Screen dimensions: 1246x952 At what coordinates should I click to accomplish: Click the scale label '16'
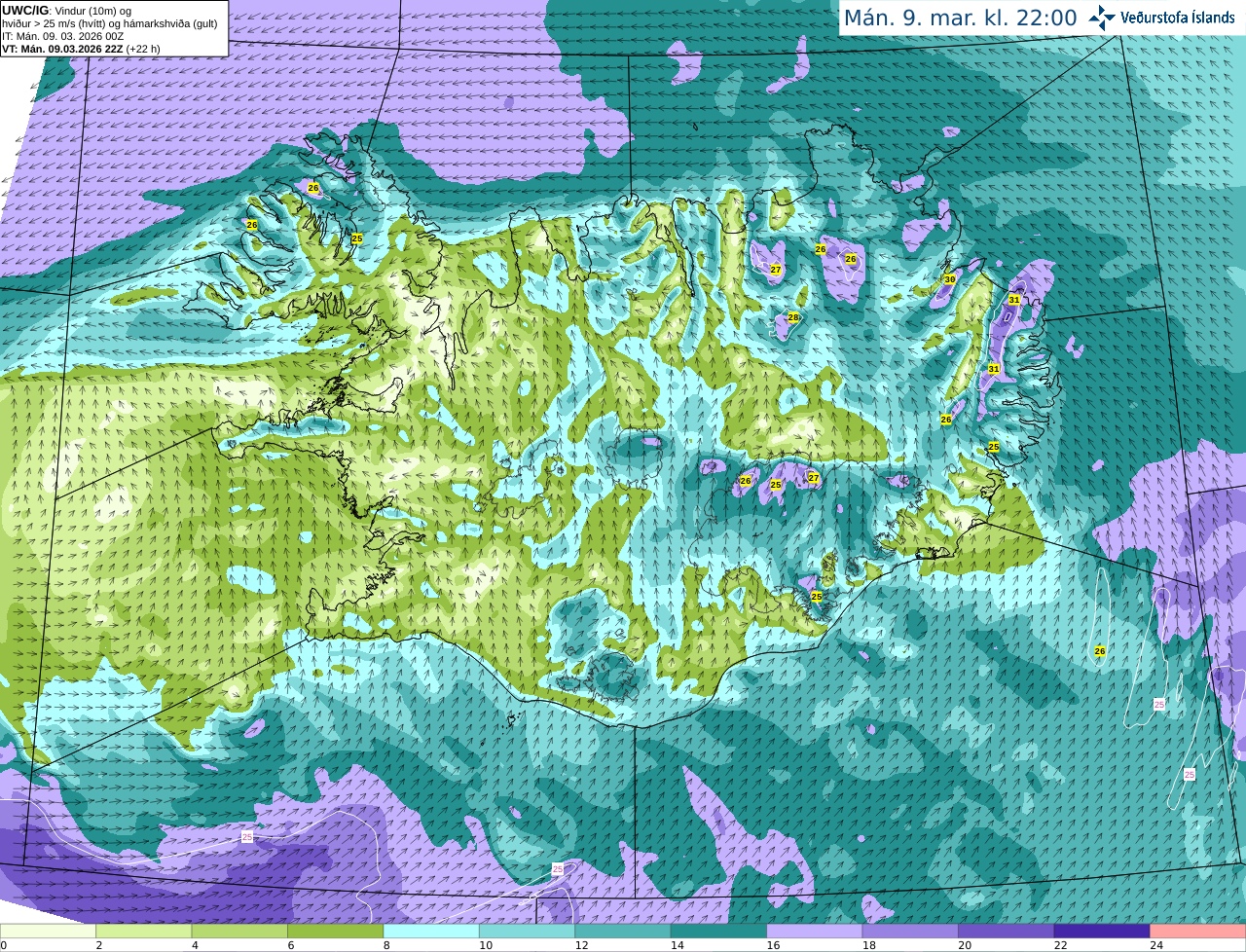tap(773, 945)
